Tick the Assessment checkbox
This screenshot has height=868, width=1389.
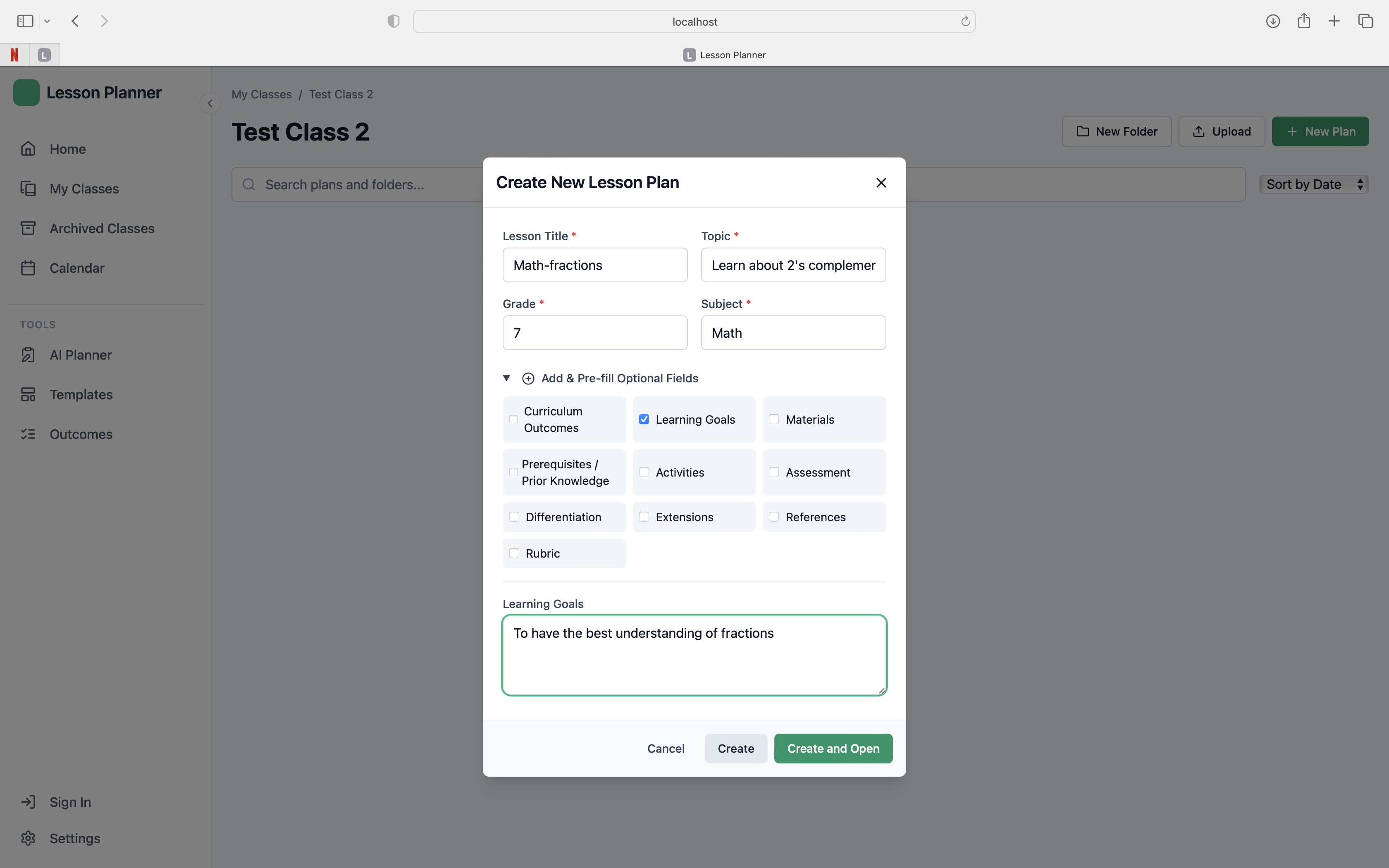pyautogui.click(x=774, y=472)
